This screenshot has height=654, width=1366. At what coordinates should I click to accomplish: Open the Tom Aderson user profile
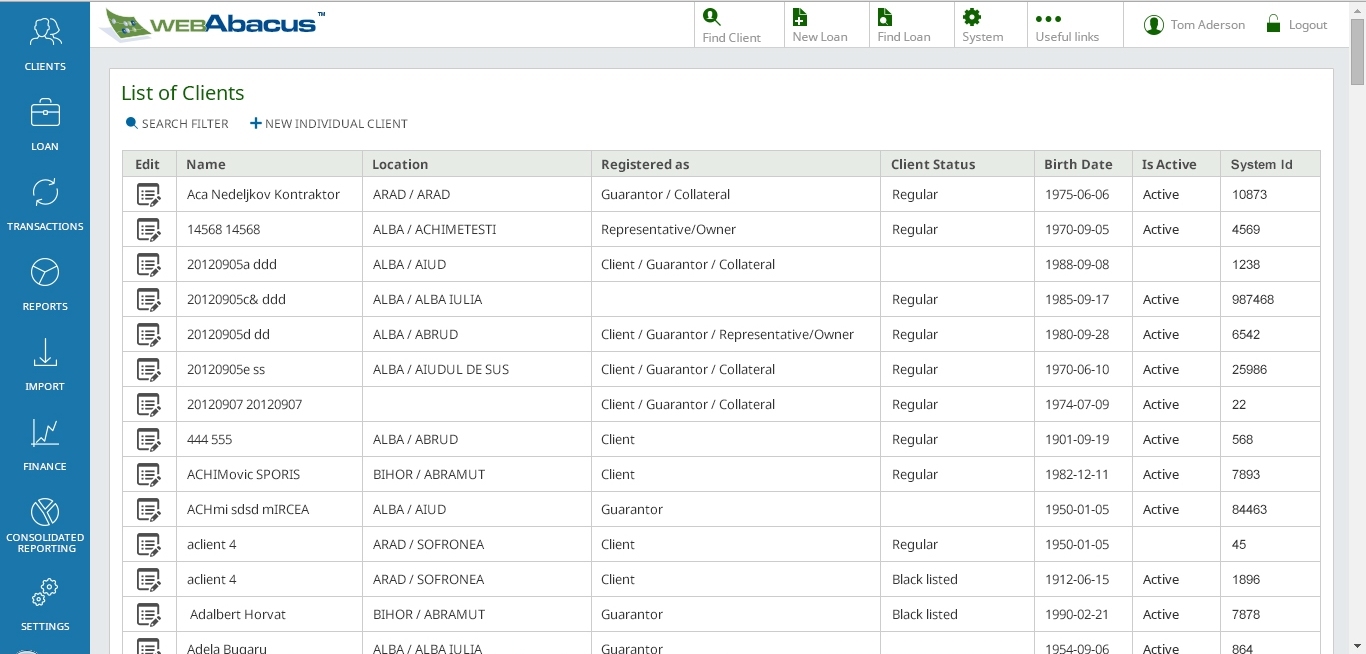click(x=1194, y=24)
